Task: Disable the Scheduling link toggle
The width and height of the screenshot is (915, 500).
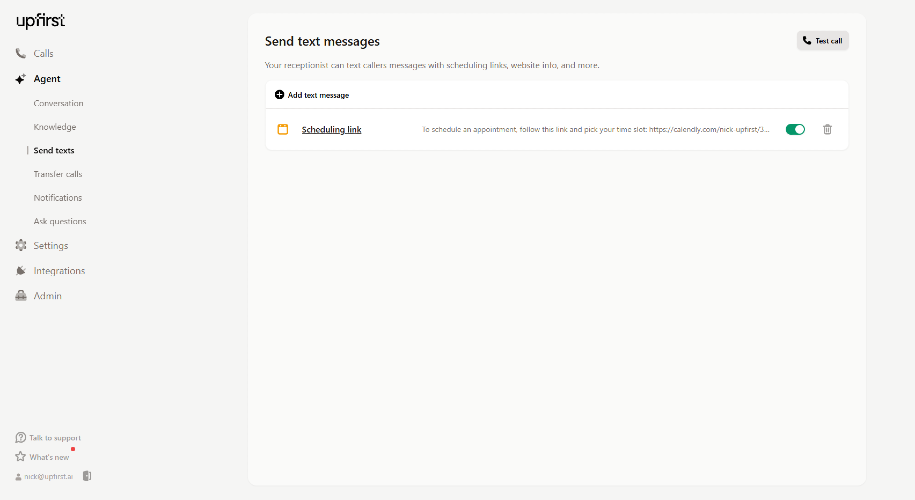Action: pos(795,129)
